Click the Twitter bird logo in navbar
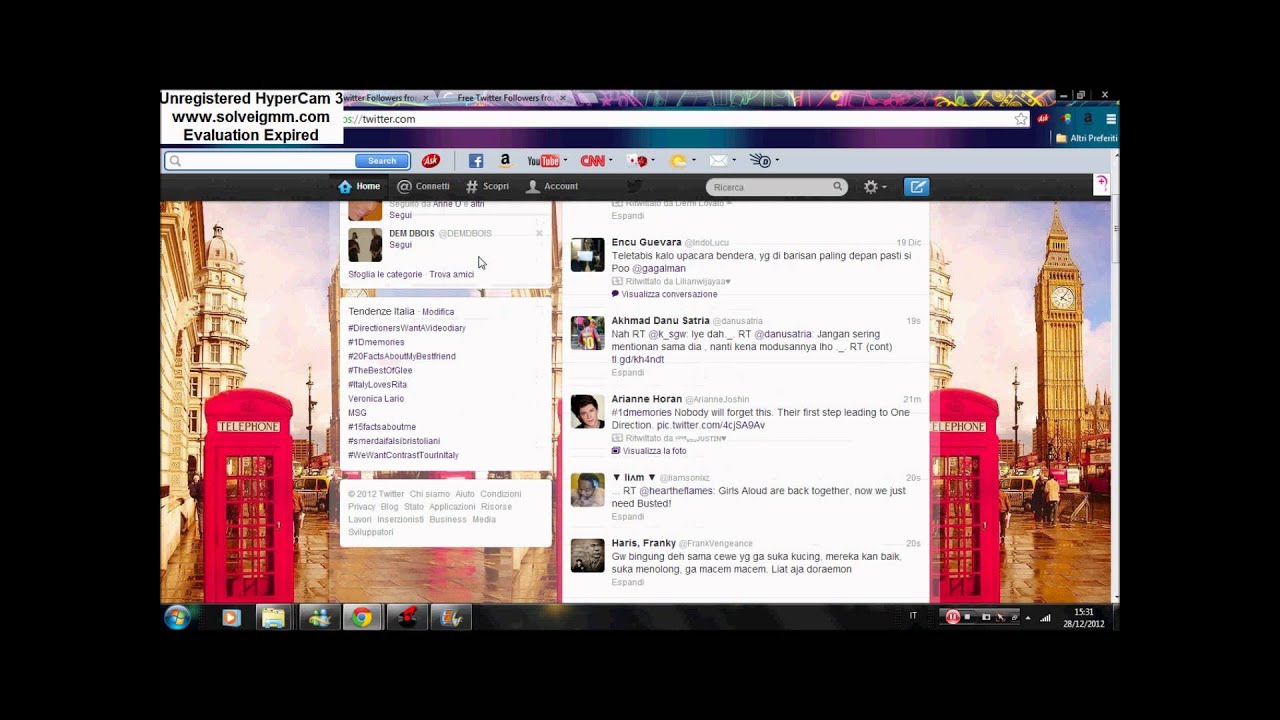The width and height of the screenshot is (1280, 720). 634,186
